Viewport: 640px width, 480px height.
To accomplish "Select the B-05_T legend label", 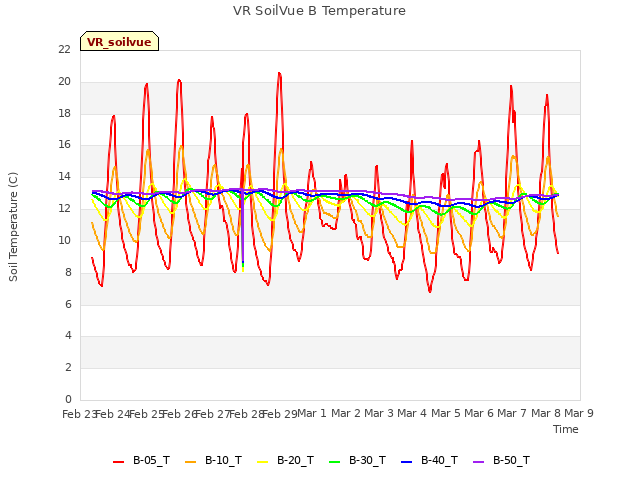I will click(x=151, y=460).
